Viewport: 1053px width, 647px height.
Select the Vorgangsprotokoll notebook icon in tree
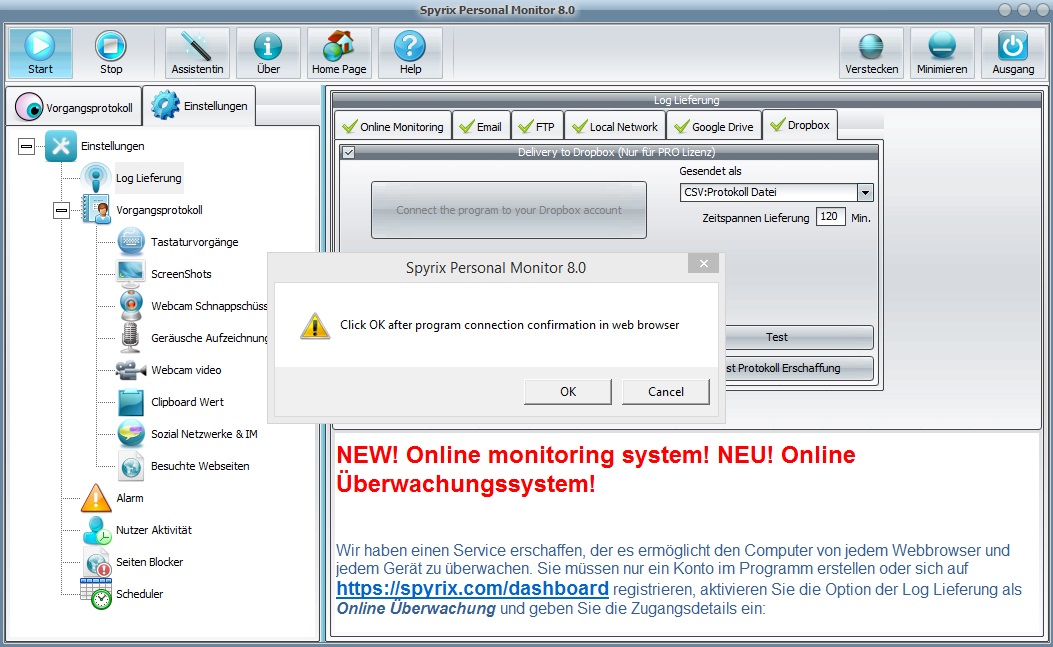[x=95, y=210]
